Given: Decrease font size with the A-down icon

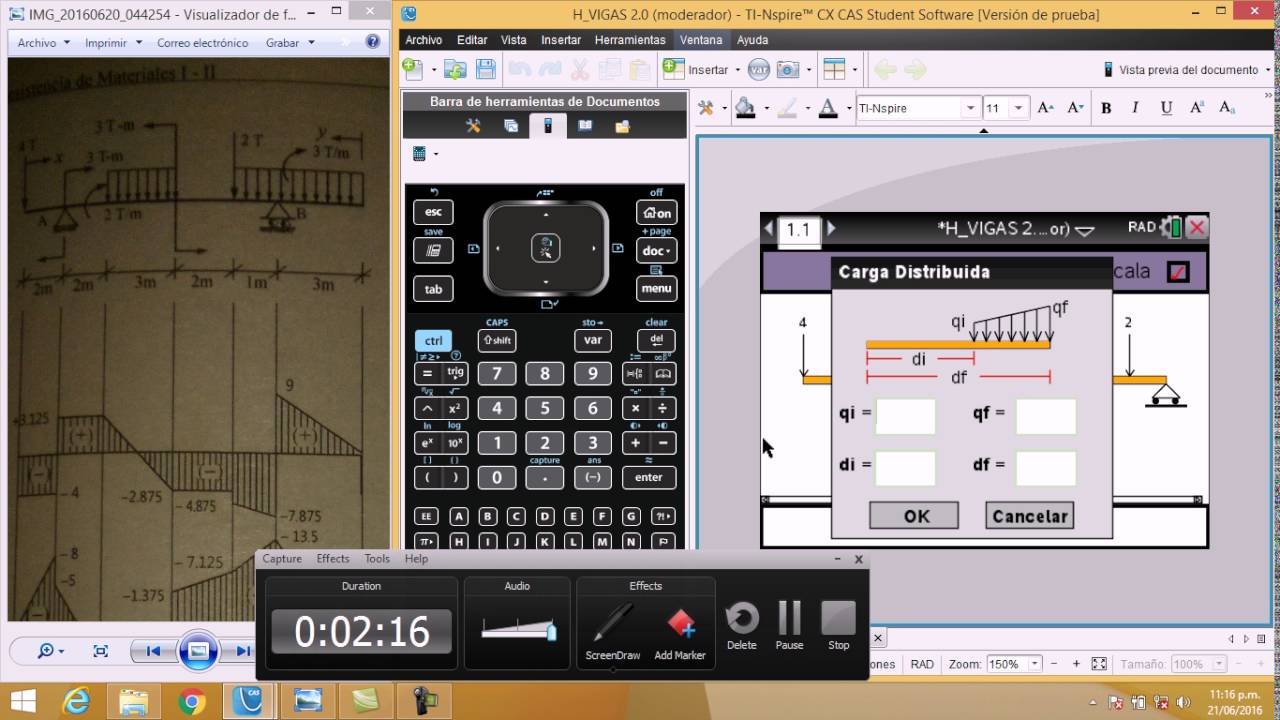Looking at the screenshot, I should 1075,108.
